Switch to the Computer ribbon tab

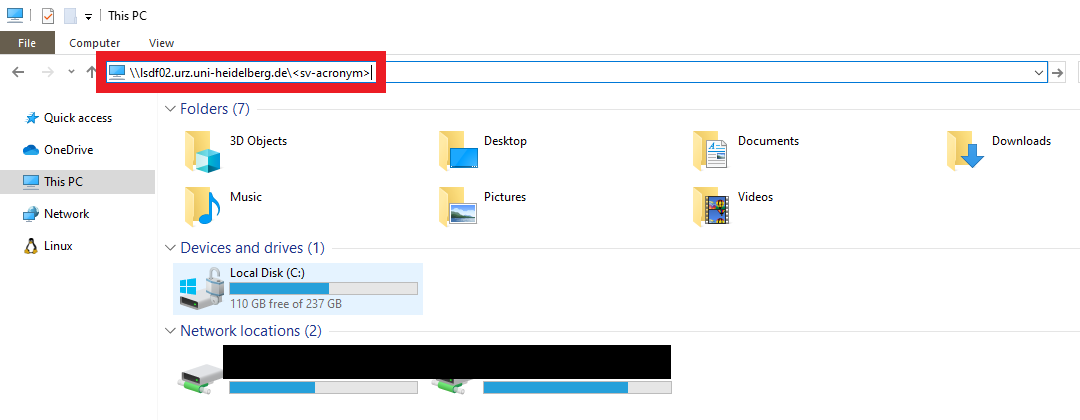tap(95, 43)
